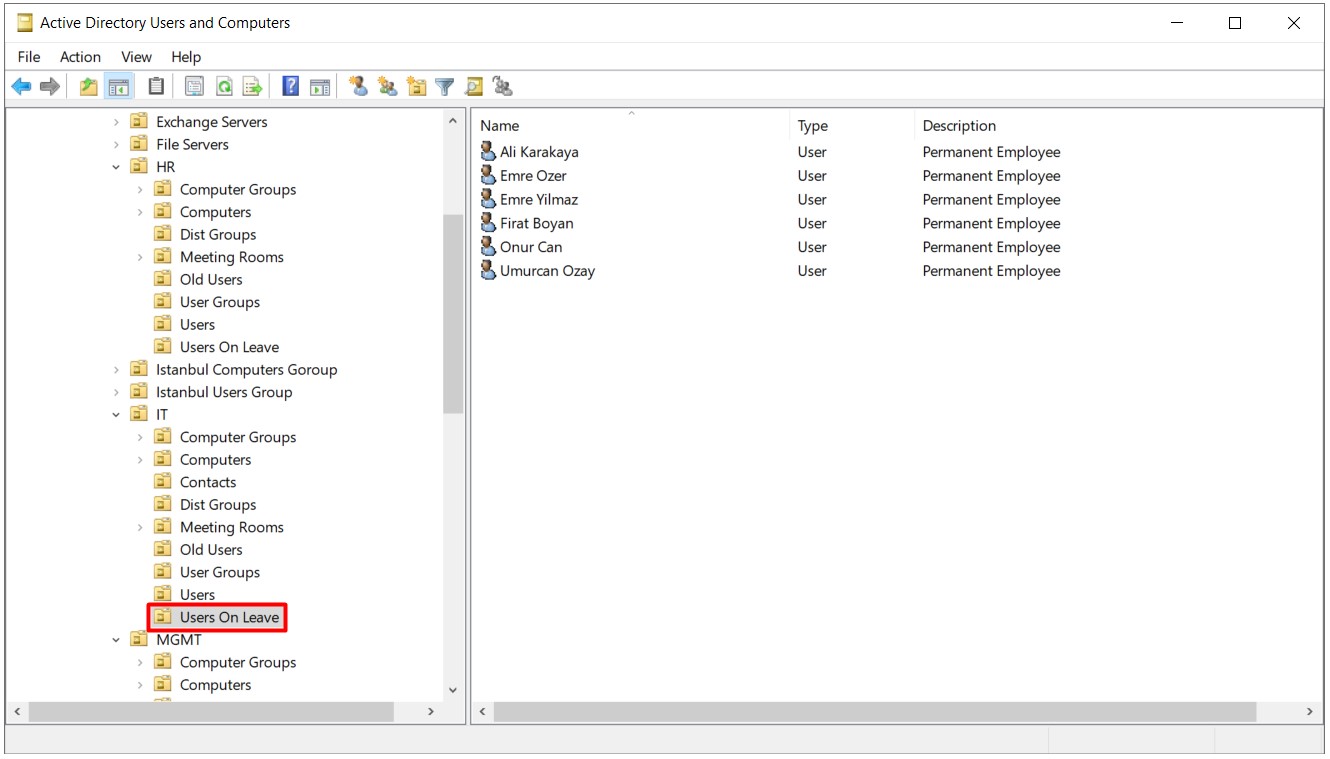Image resolution: width=1330 pixels, height=759 pixels.
Task: Expand Computer Groups under HR
Action: [140, 189]
